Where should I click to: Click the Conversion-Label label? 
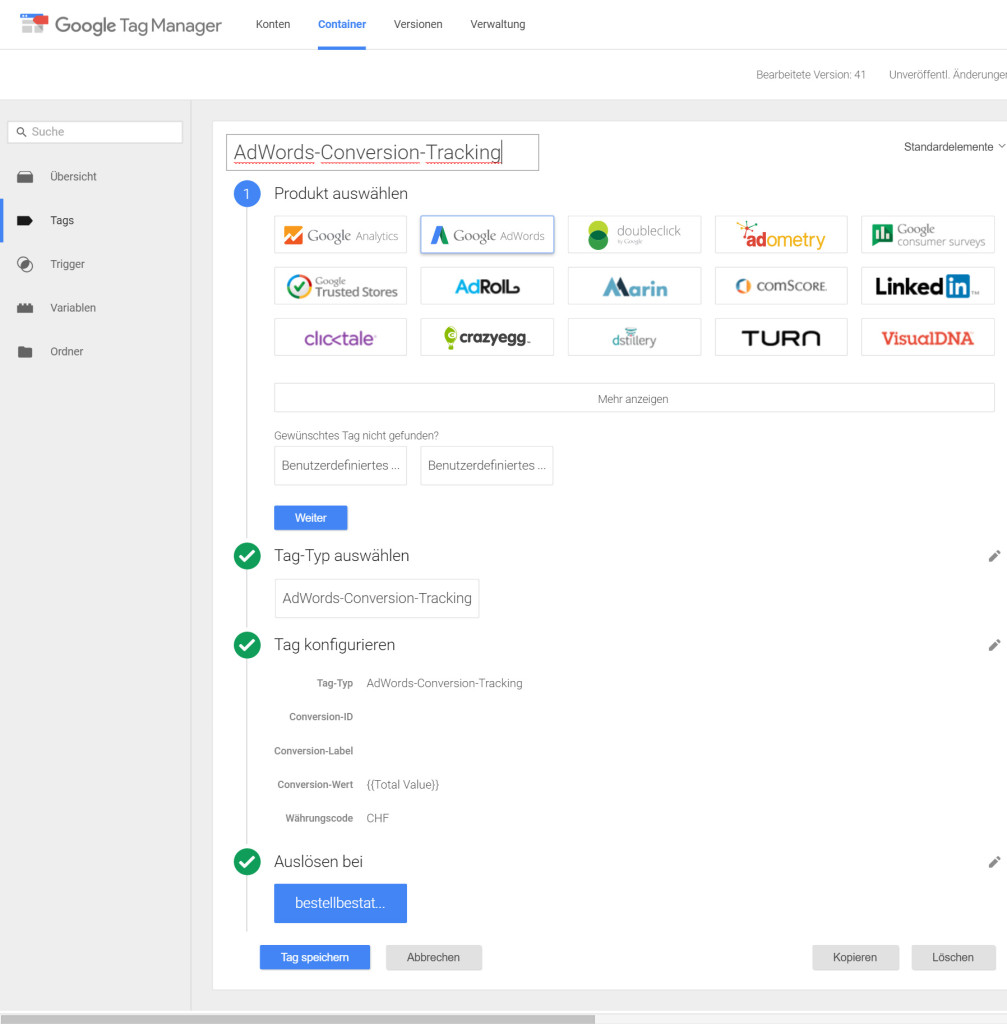(313, 751)
